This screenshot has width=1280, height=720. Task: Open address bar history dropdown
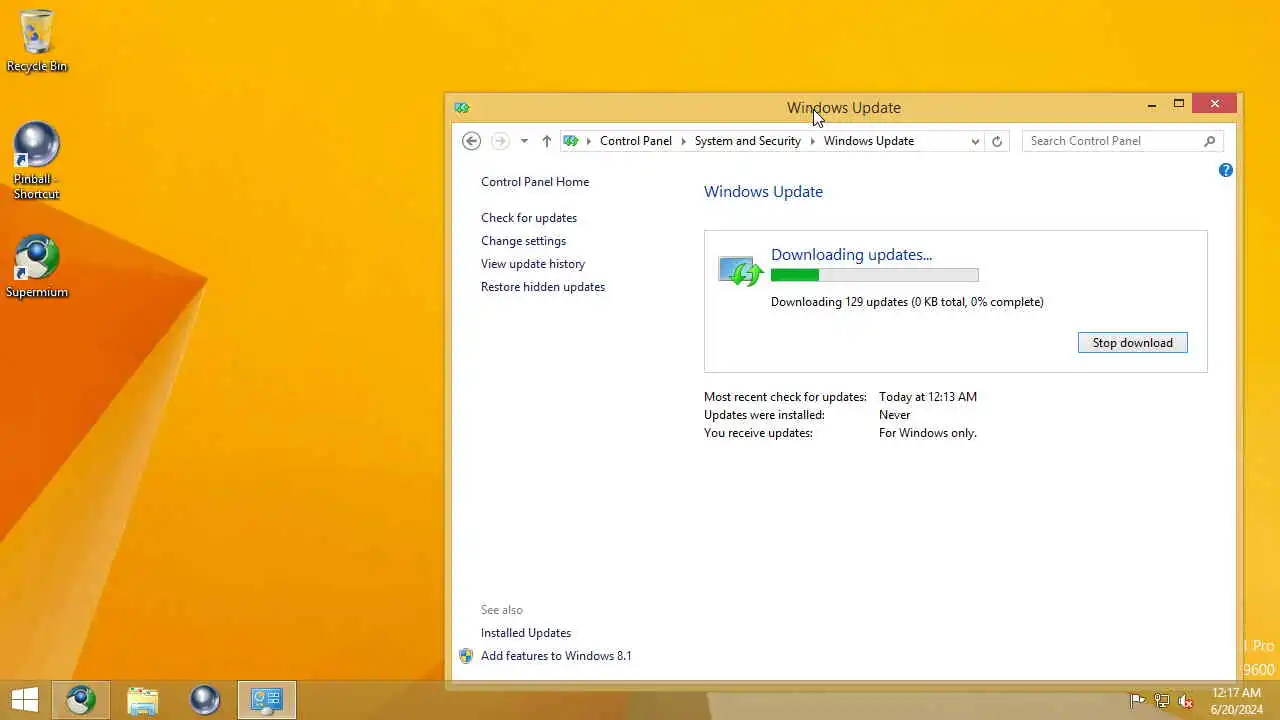tap(975, 141)
